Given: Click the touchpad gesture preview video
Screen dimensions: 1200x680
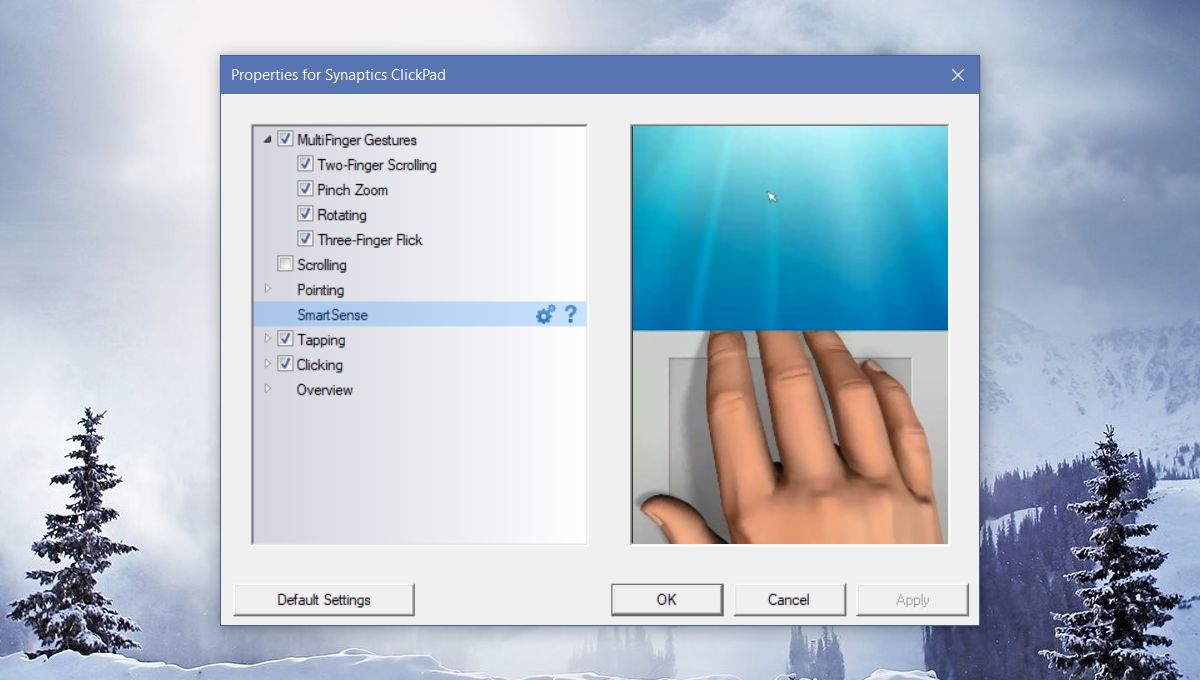Looking at the screenshot, I should point(789,334).
